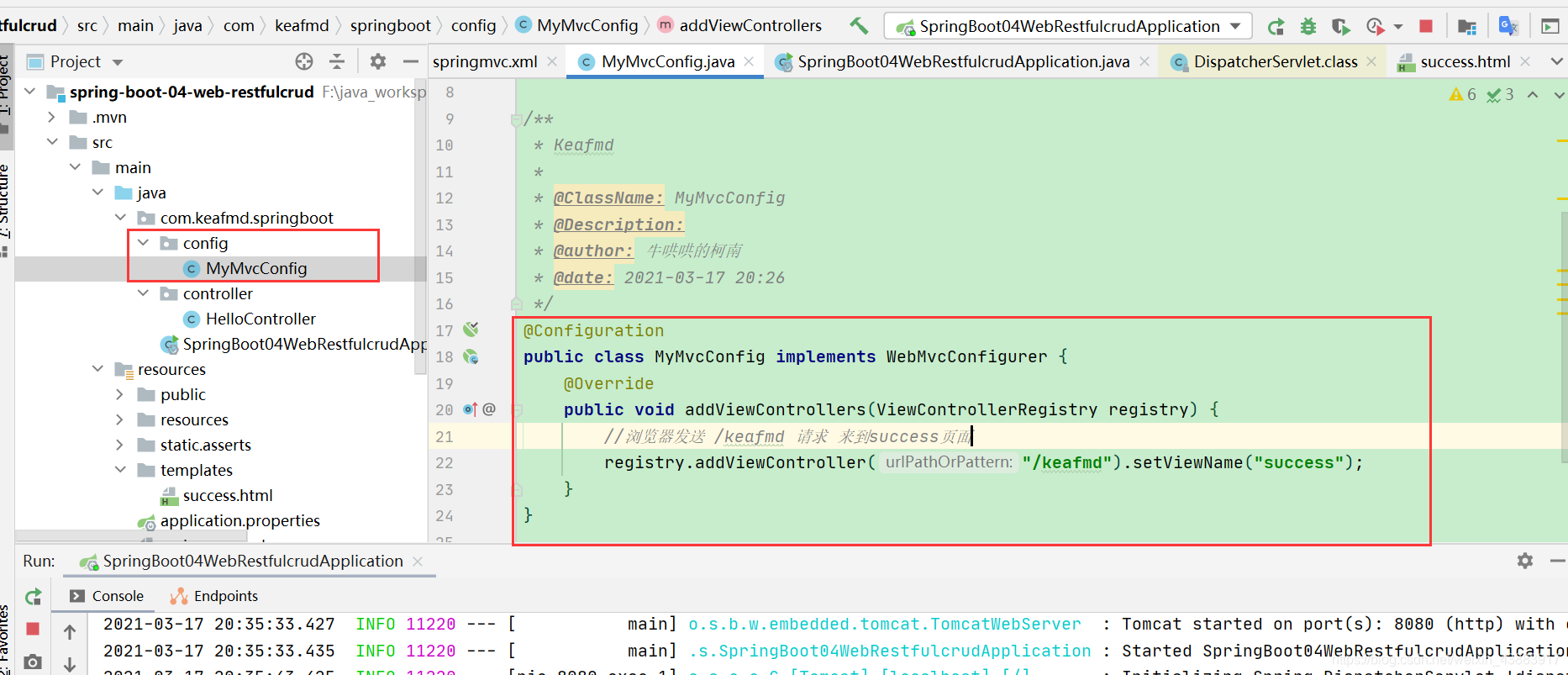This screenshot has height=675, width=1568.
Task: Collapse the src folder
Action: tap(52, 141)
